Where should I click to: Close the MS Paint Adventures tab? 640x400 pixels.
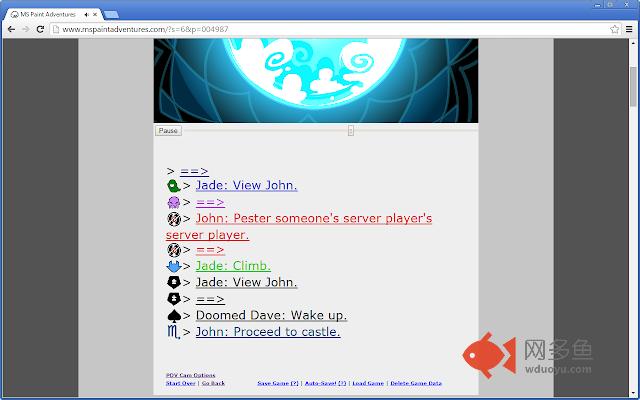click(95, 14)
